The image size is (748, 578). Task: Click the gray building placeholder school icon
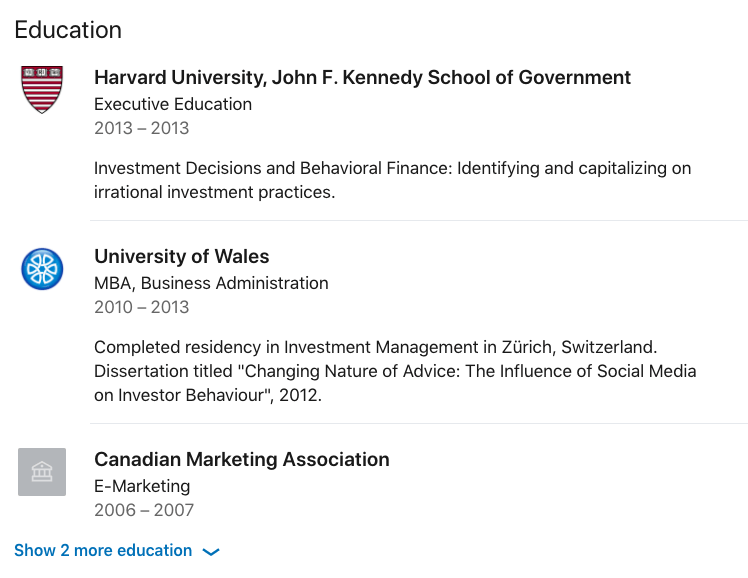click(42, 472)
